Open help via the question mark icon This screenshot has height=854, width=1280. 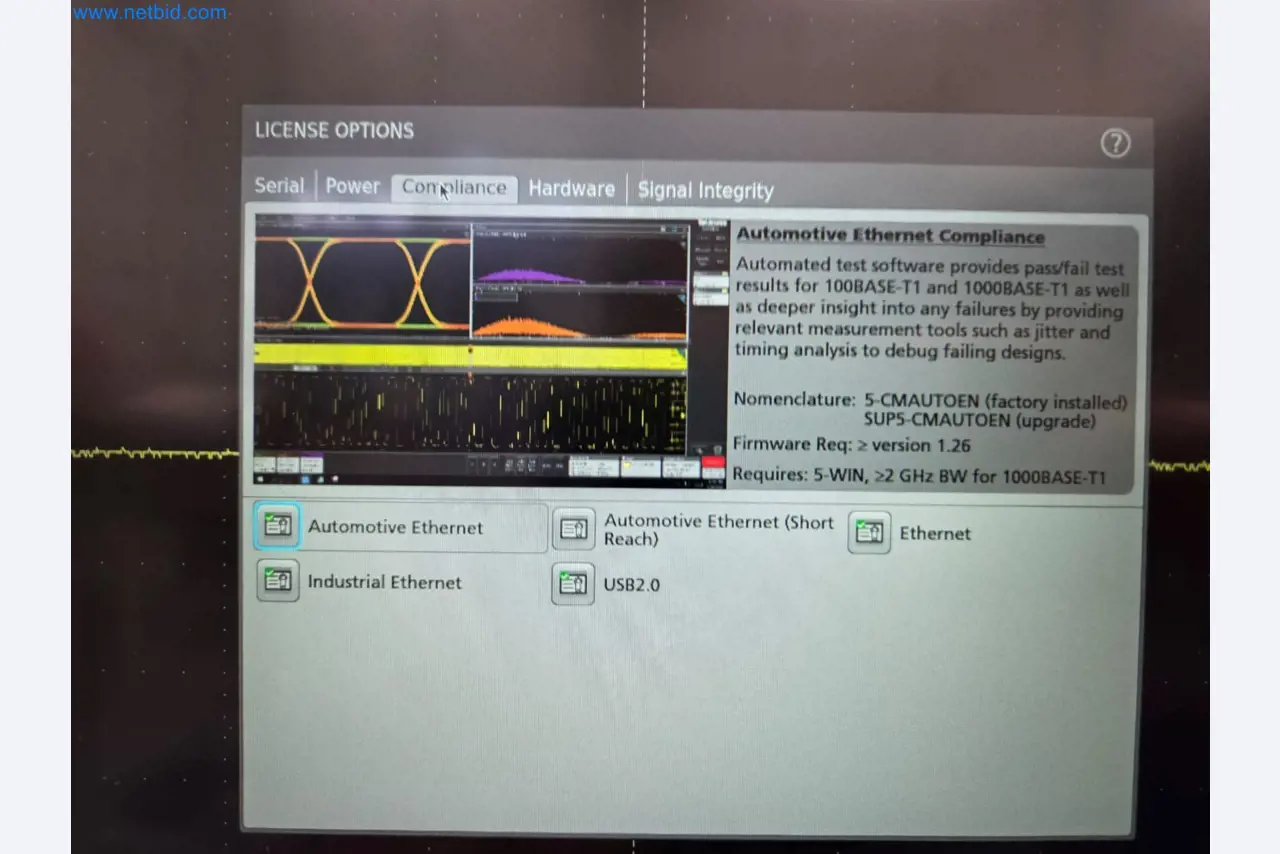point(1115,144)
